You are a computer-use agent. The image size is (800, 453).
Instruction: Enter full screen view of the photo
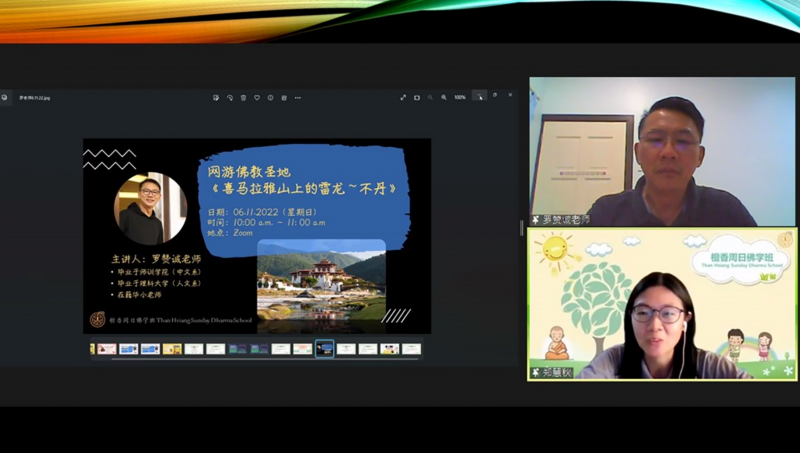(x=403, y=97)
